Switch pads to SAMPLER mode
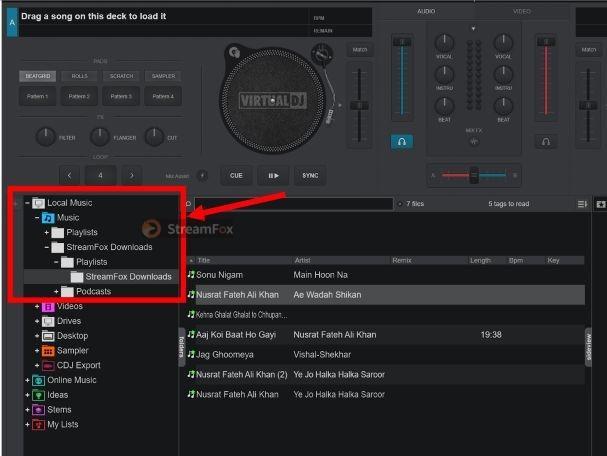Viewport: 607px width, 456px height. [x=163, y=76]
